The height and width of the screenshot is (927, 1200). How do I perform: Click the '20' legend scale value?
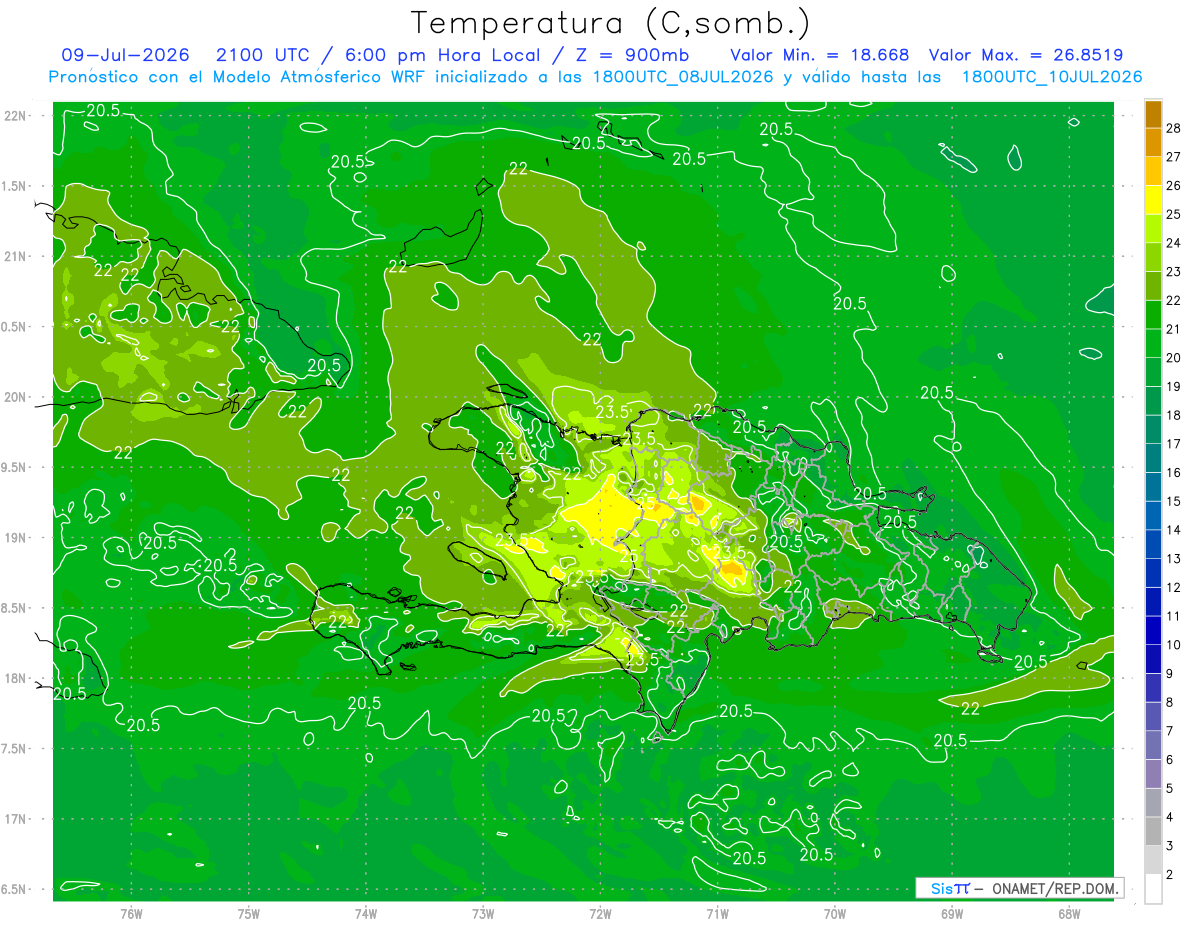pyautogui.click(x=1174, y=358)
